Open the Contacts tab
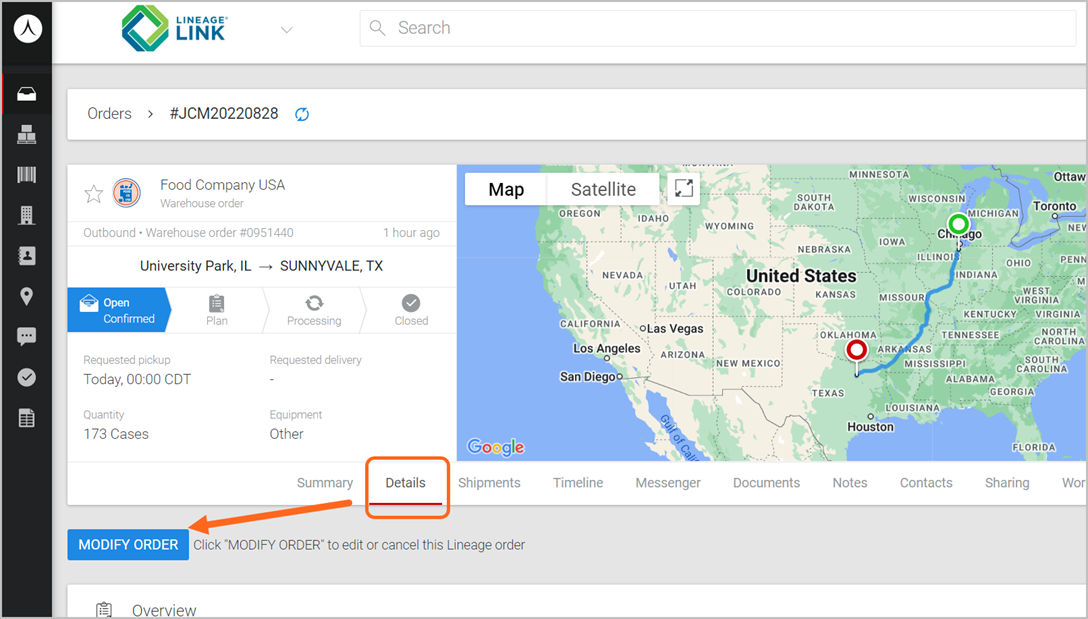 (x=926, y=483)
